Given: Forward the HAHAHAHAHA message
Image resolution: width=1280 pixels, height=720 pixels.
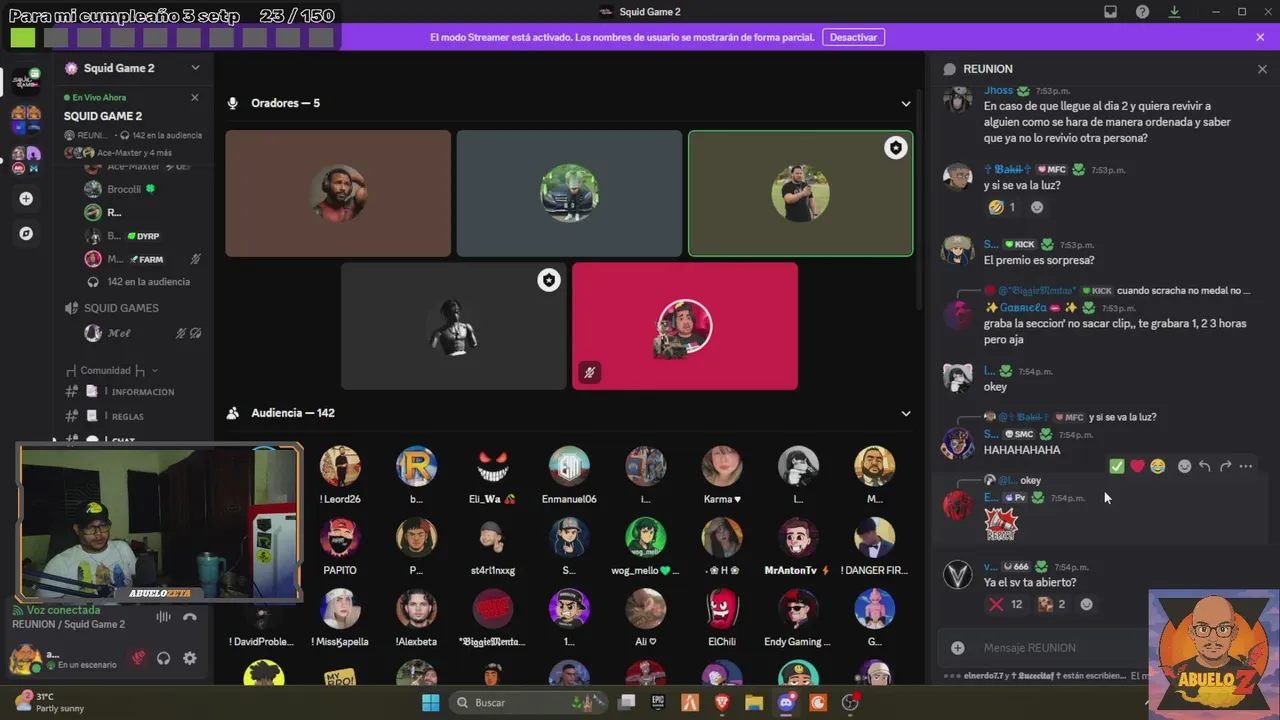Looking at the screenshot, I should 1225,466.
